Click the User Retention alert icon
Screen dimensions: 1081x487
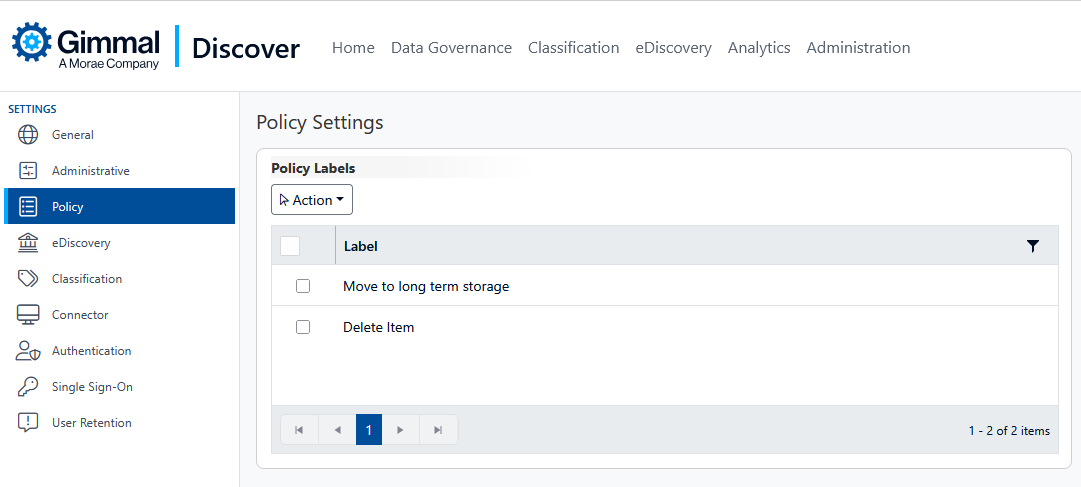pos(29,423)
